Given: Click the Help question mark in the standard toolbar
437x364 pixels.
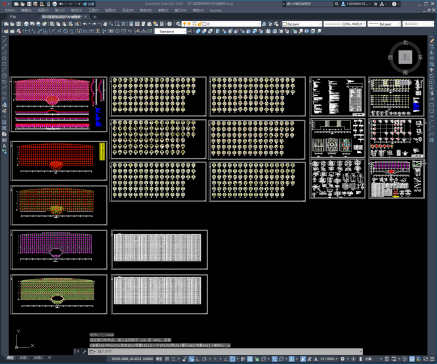Looking at the screenshot, I should (x=170, y=24).
